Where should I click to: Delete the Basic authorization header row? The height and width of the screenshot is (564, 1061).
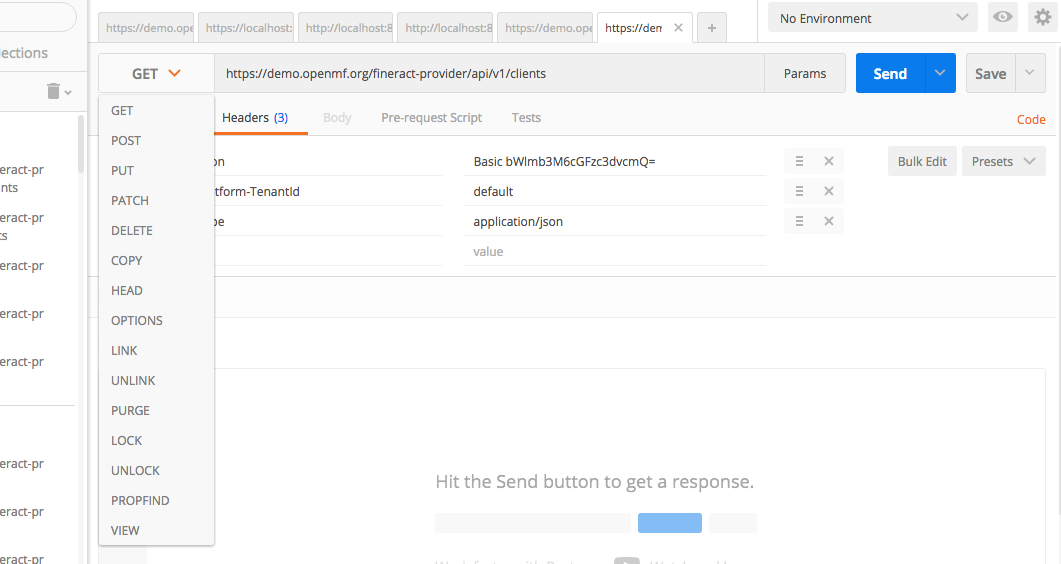point(829,161)
